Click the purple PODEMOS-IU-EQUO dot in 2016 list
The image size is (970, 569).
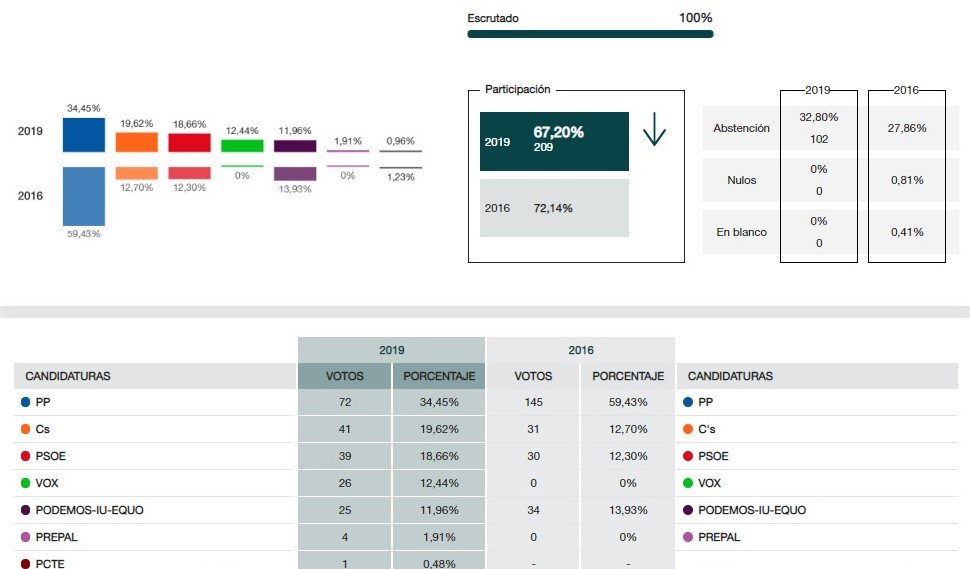coord(688,510)
